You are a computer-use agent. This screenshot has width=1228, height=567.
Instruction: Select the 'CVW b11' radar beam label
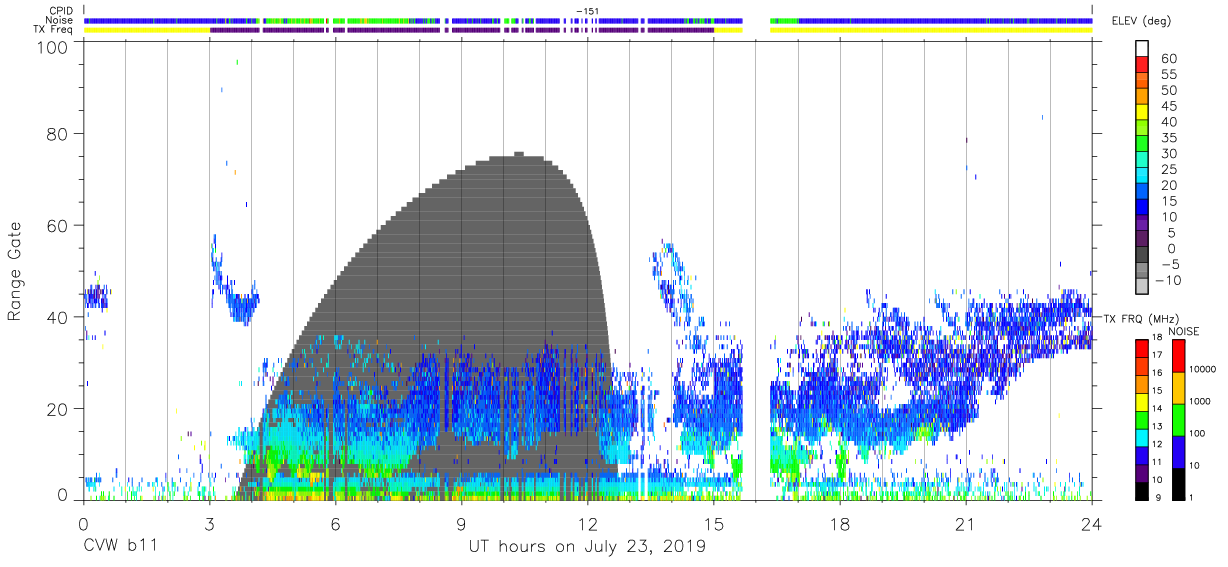pyautogui.click(x=120, y=547)
